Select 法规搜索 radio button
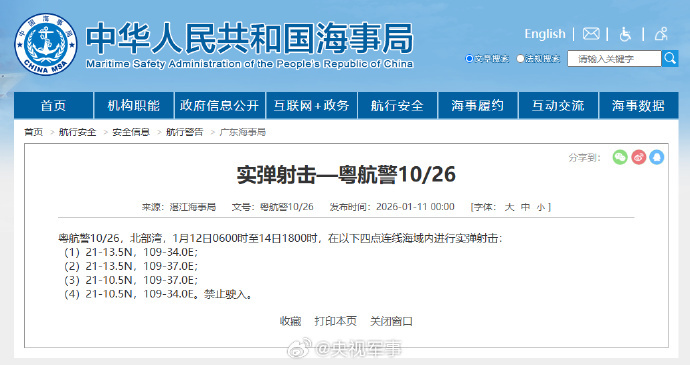This screenshot has width=690, height=365. [x=521, y=59]
